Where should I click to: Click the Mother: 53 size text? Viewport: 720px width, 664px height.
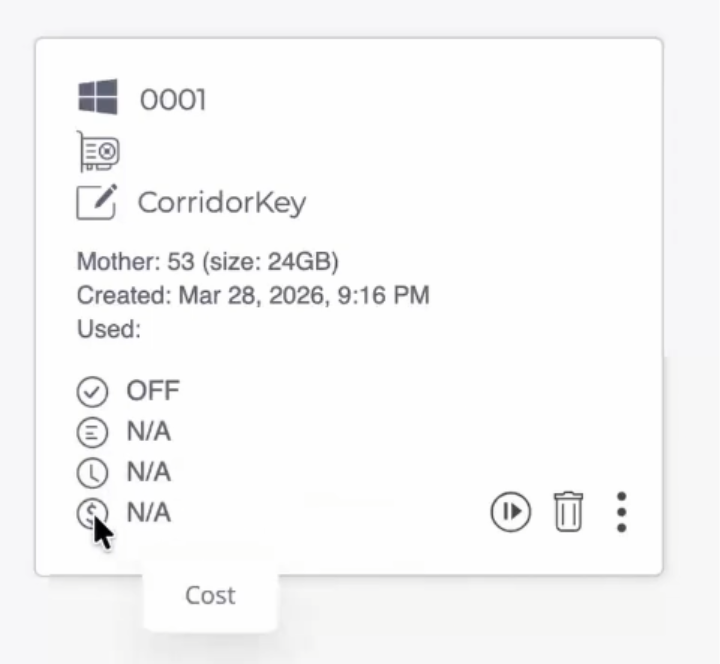[x=208, y=262]
